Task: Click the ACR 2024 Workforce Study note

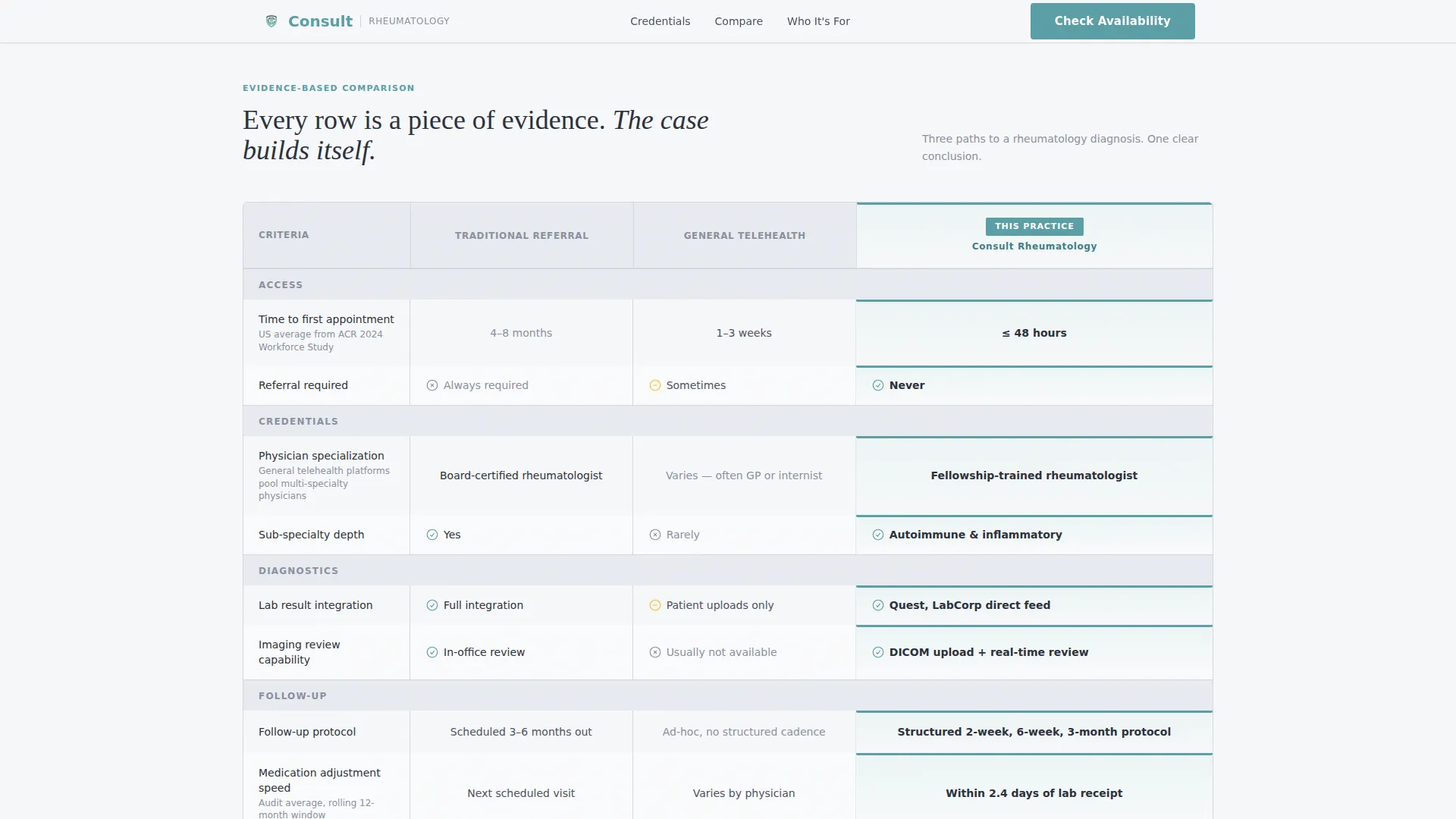Action: pos(321,340)
